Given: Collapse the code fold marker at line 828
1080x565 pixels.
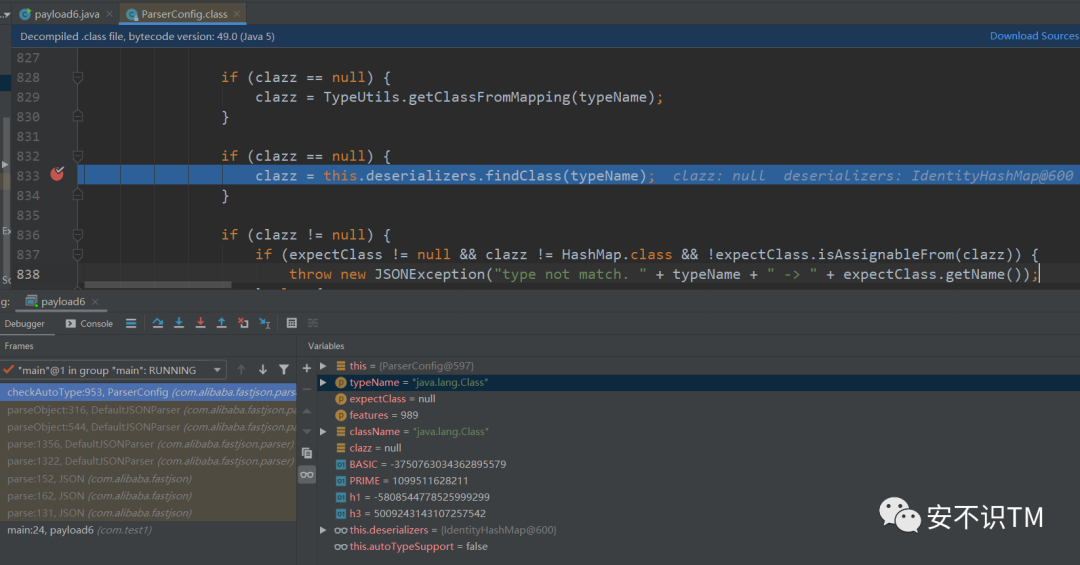Looking at the screenshot, I should [80, 77].
